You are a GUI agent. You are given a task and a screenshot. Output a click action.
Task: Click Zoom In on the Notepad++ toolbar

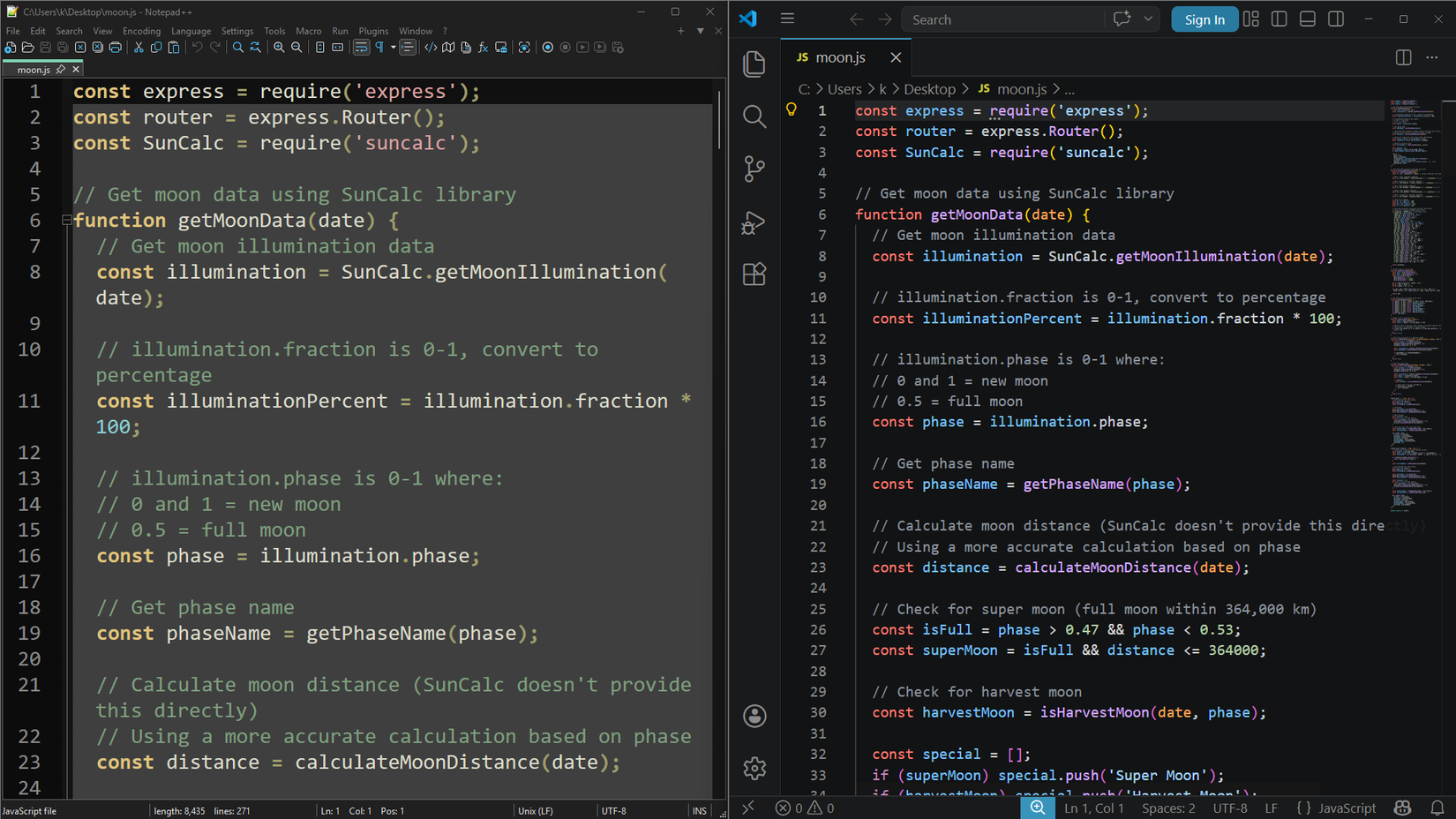point(280,47)
